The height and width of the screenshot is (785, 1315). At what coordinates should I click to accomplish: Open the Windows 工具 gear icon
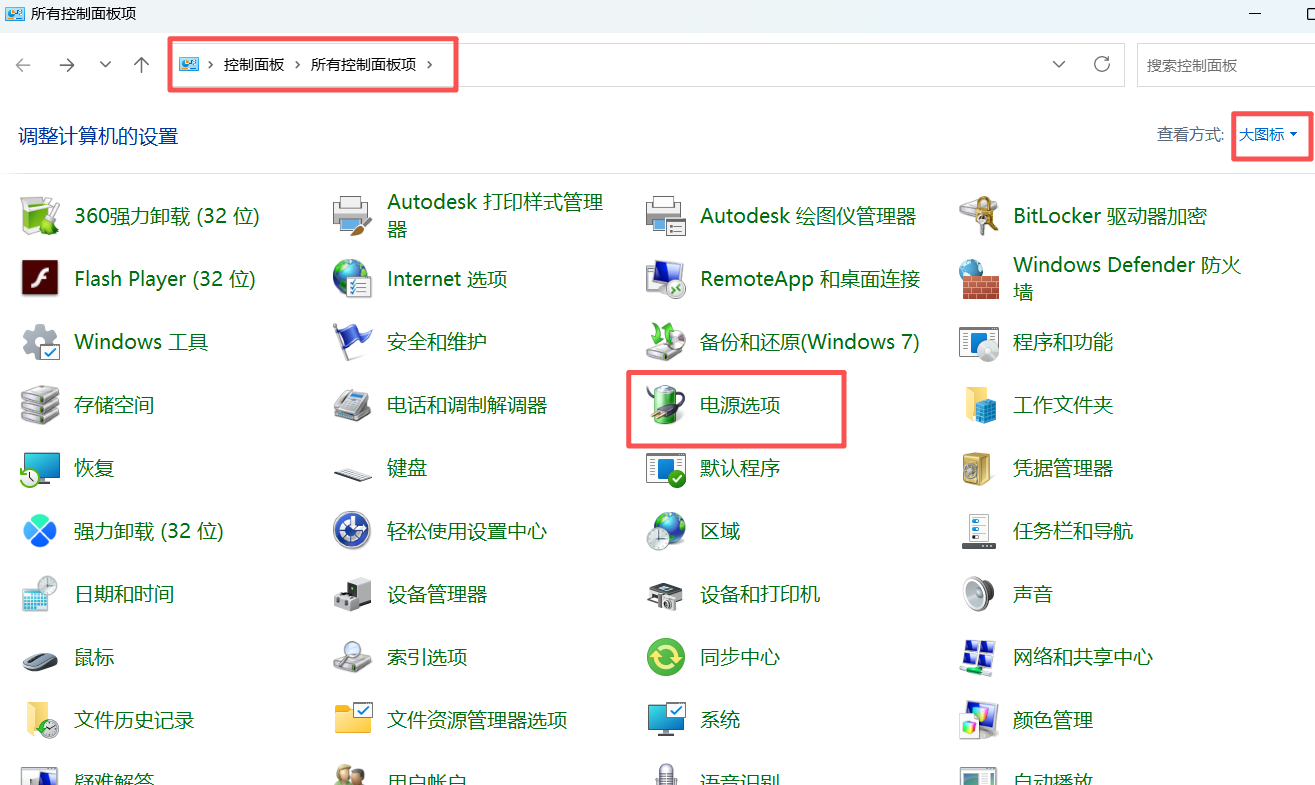40,342
